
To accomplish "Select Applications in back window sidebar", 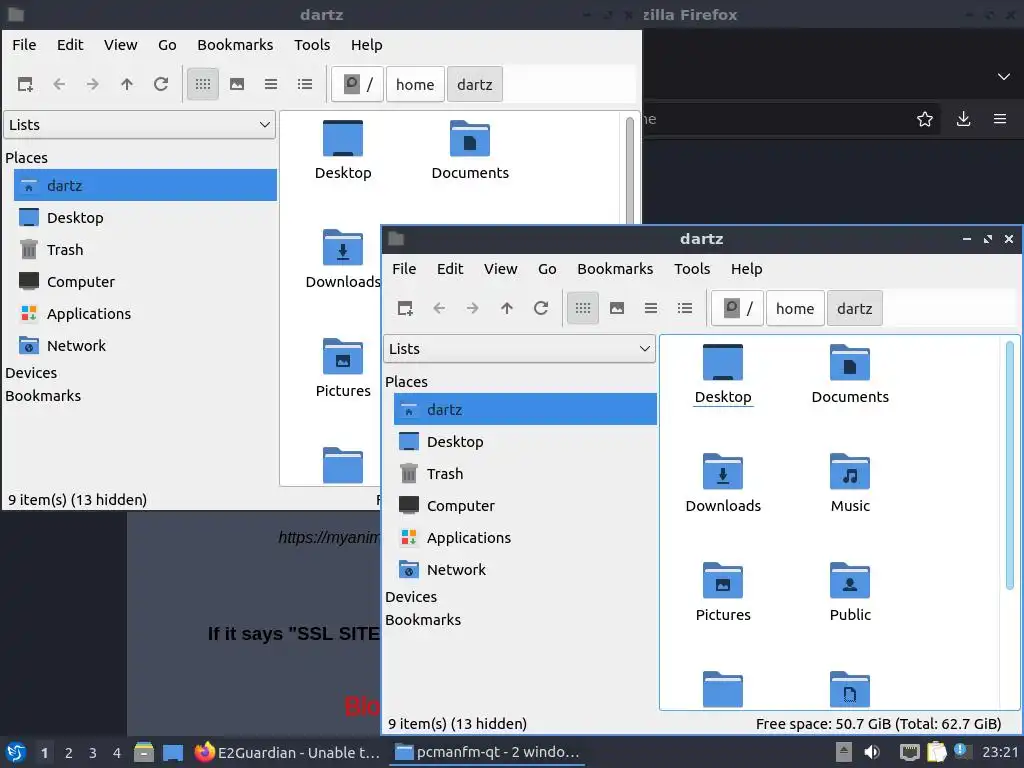I will pyautogui.click(x=145, y=313).
